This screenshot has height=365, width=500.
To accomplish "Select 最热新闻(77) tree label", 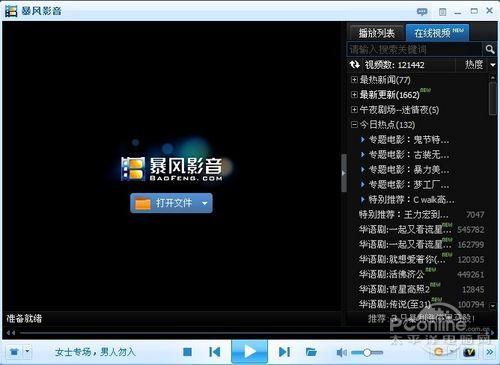I will [385, 80].
